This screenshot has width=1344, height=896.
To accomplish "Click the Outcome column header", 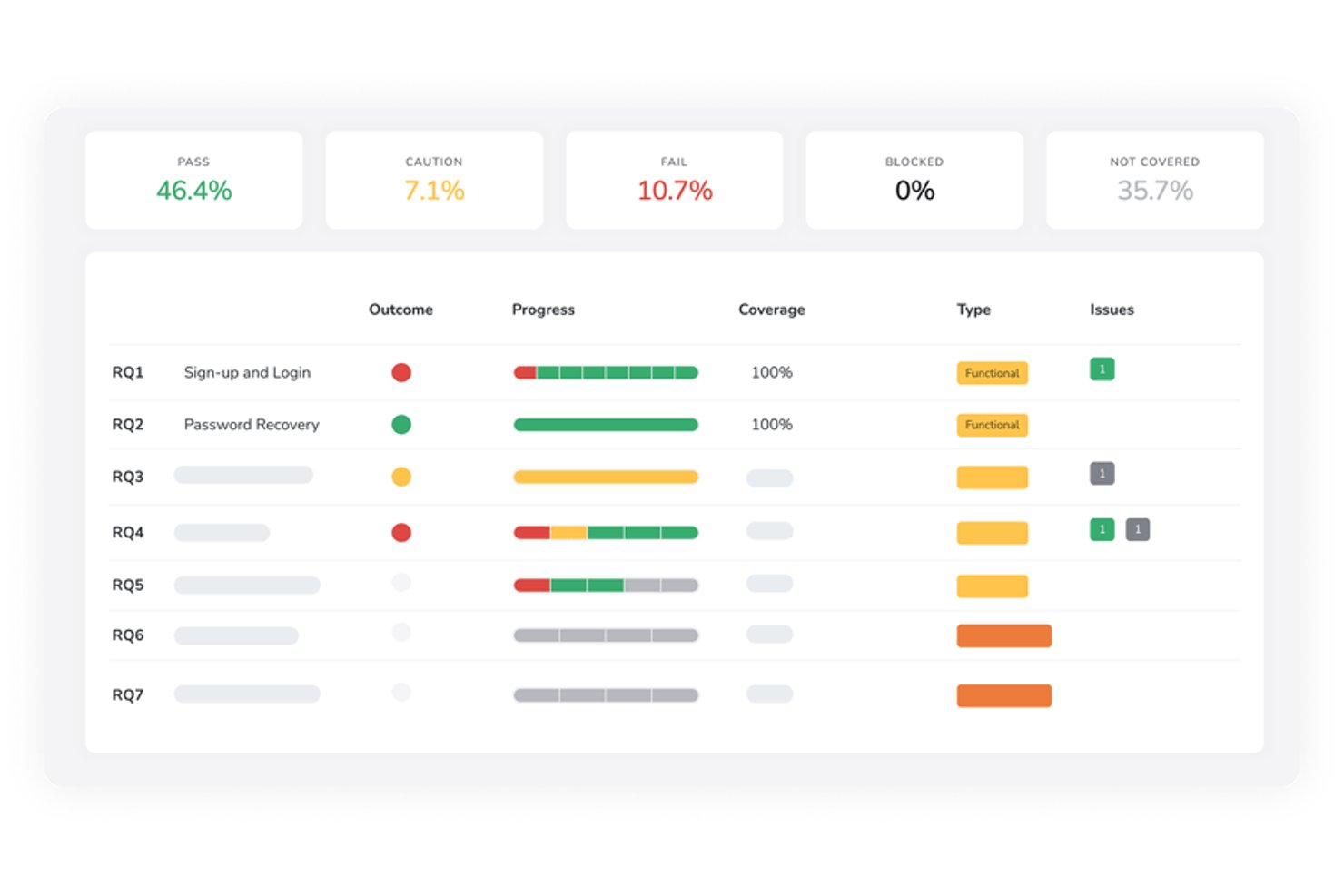I will tap(400, 310).
